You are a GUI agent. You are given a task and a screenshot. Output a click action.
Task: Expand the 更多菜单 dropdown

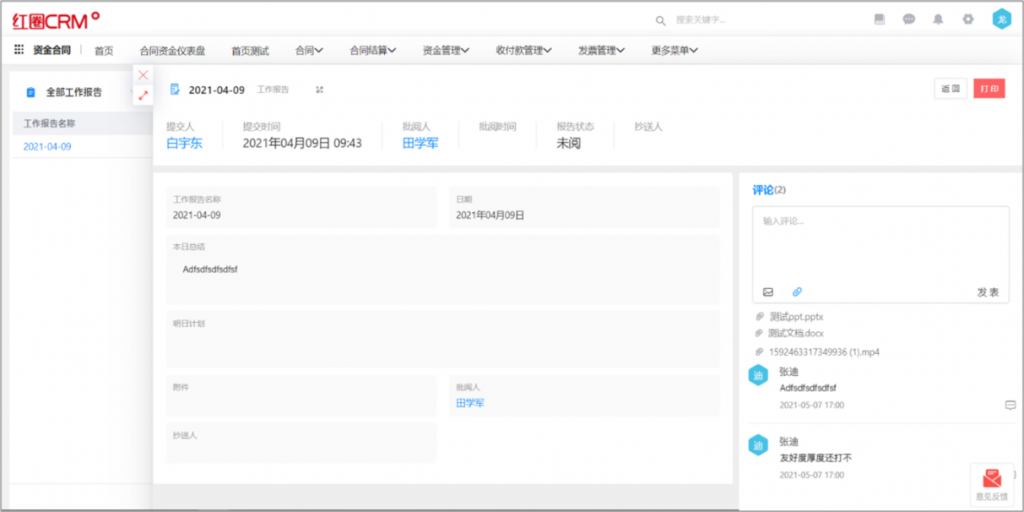pyautogui.click(x=674, y=50)
